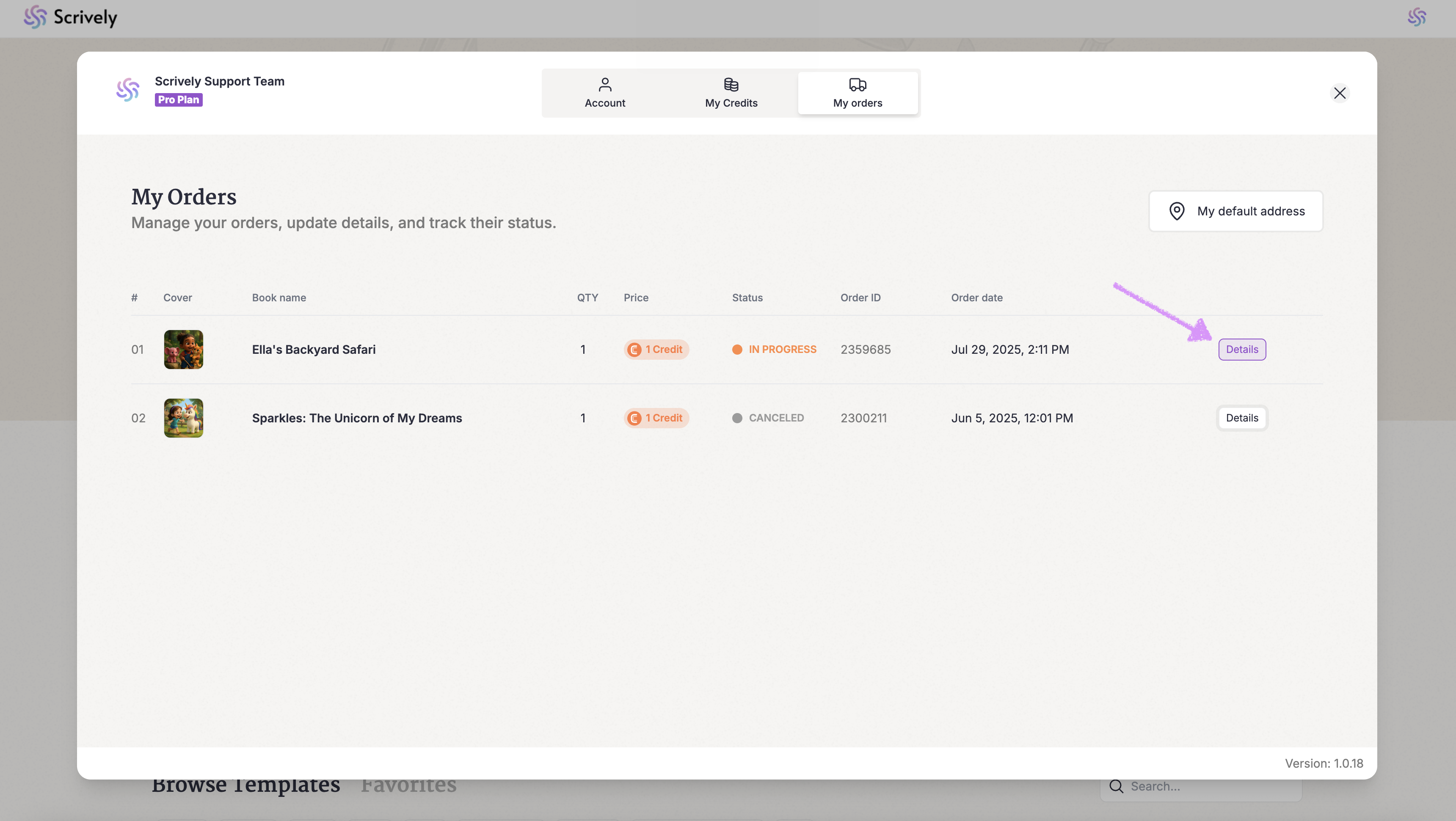Click order ID 2359685
Viewport: 1456px width, 821px height.
pyautogui.click(x=865, y=349)
